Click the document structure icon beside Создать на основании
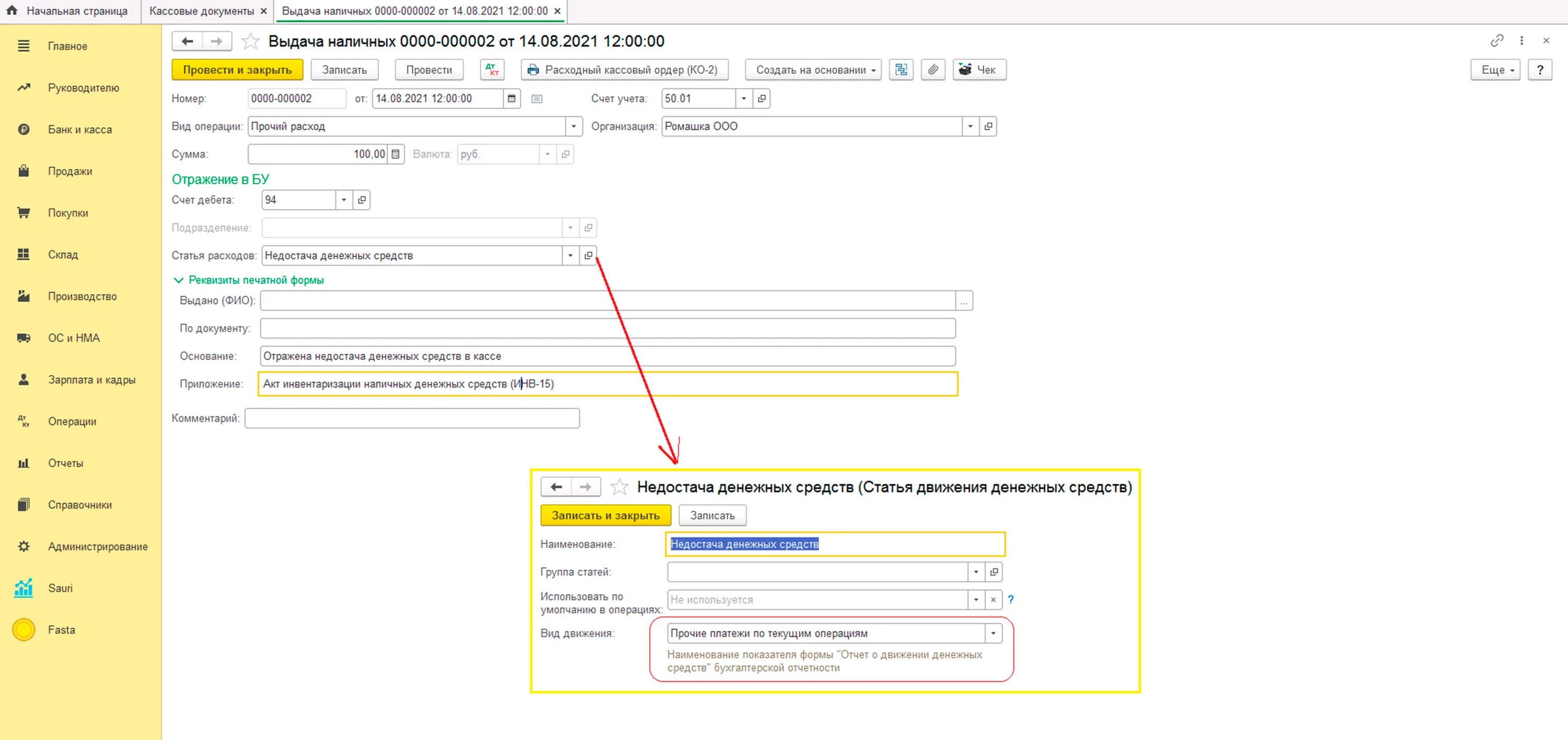Image resolution: width=1568 pixels, height=740 pixels. tap(901, 70)
